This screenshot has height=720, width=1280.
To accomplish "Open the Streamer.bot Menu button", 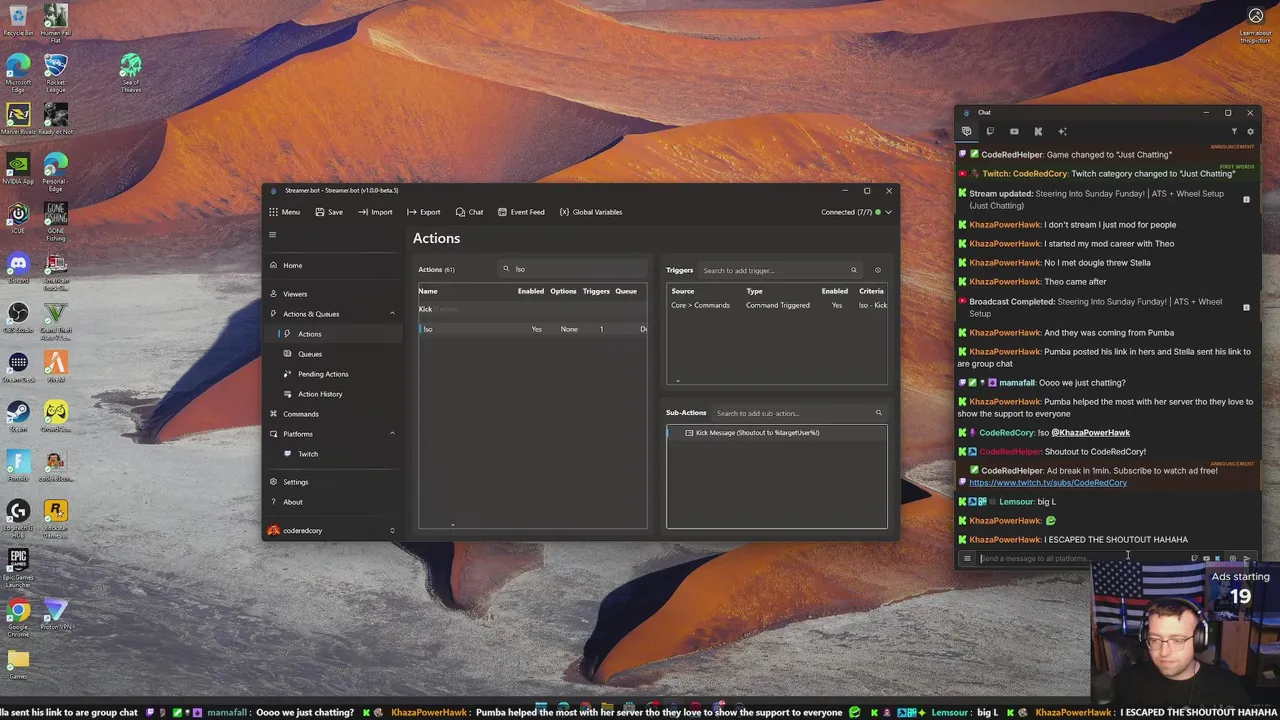I will pyautogui.click(x=284, y=212).
